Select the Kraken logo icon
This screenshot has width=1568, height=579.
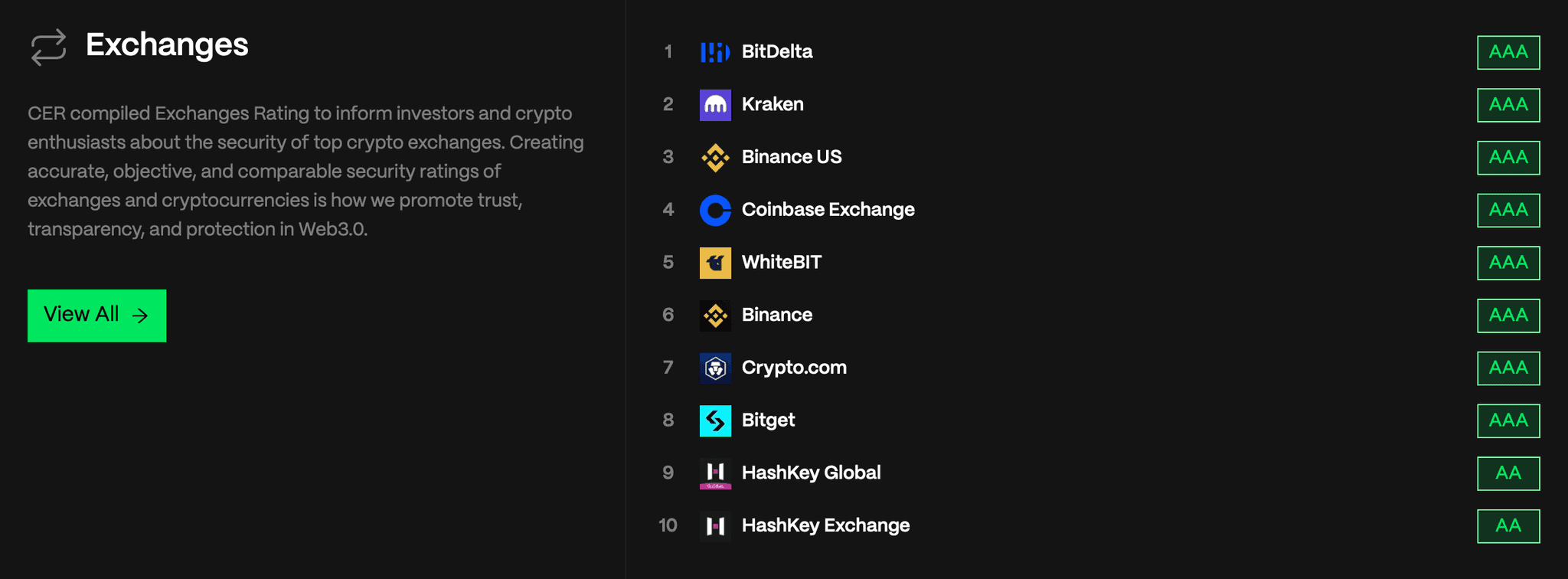point(715,105)
